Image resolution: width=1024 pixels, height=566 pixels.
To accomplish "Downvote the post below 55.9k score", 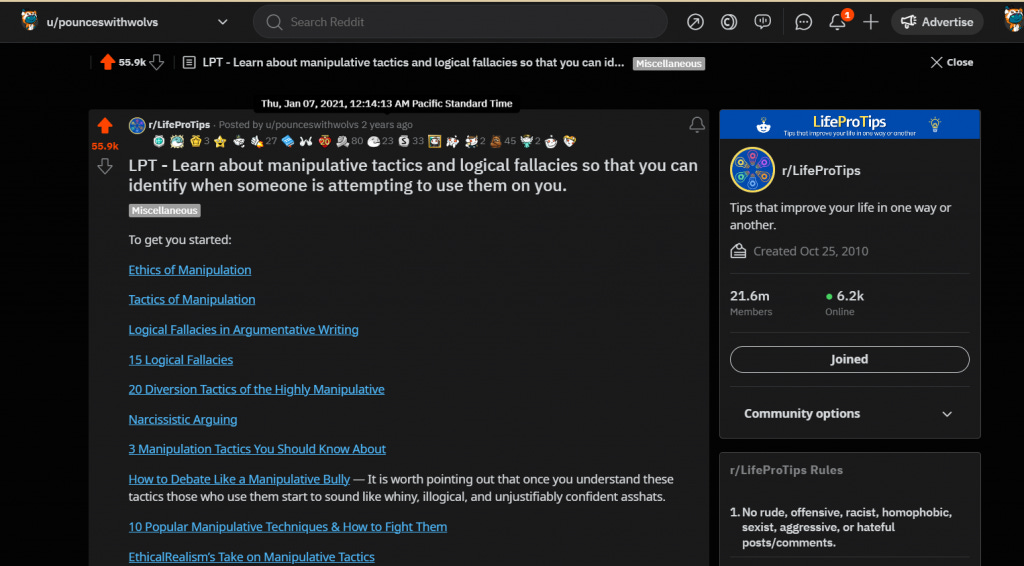I will (104, 167).
